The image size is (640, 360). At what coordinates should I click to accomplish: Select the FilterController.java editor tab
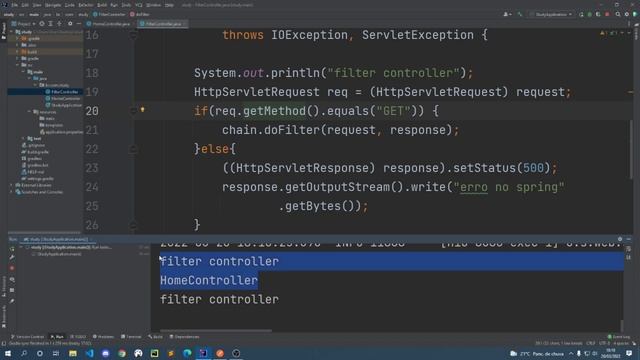pyautogui.click(x=162, y=24)
